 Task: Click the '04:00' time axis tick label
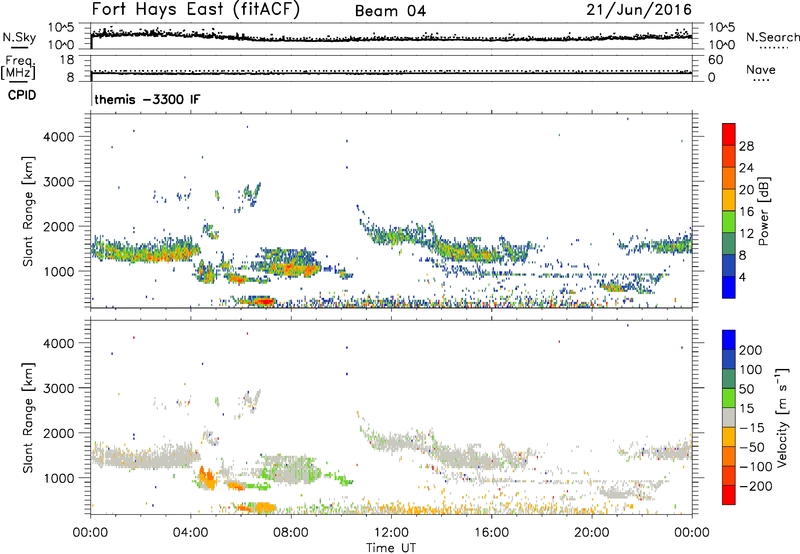(190, 533)
